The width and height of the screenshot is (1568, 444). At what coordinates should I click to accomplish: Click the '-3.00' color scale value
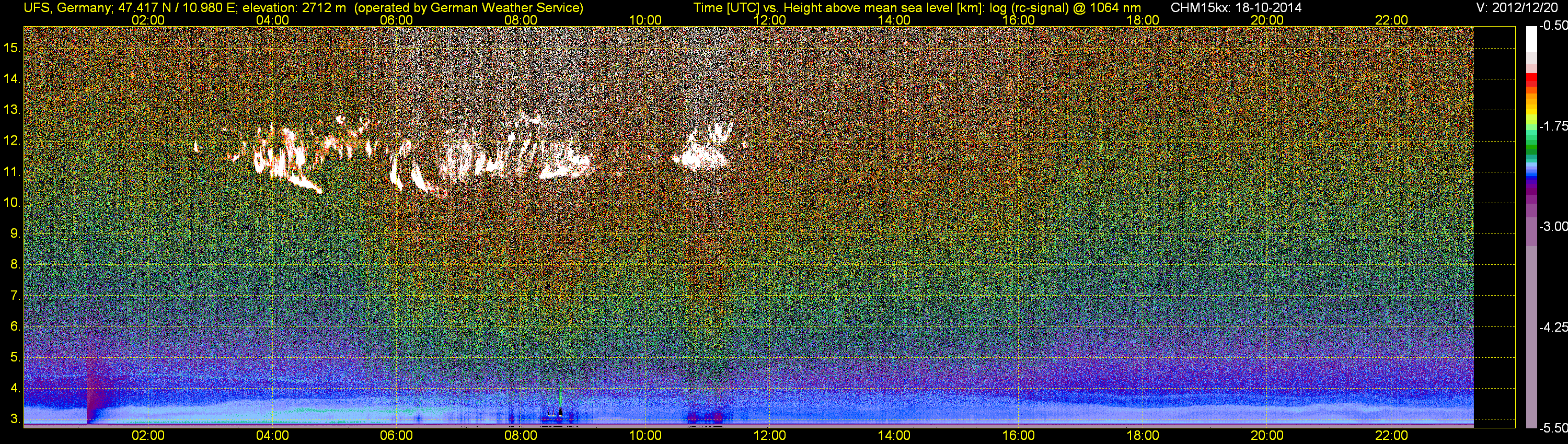[x=1553, y=227]
